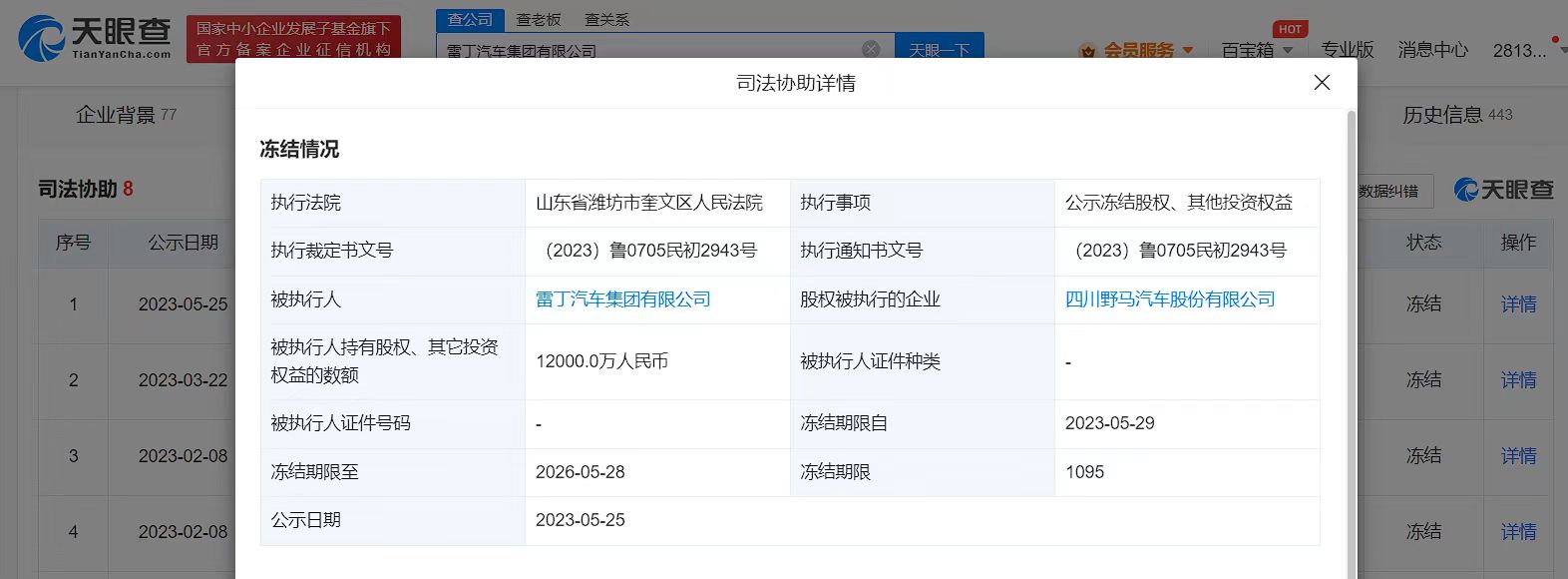1568x579 pixels.
Task: Select the freeze start date 2023-05-29
Action: point(1110,423)
